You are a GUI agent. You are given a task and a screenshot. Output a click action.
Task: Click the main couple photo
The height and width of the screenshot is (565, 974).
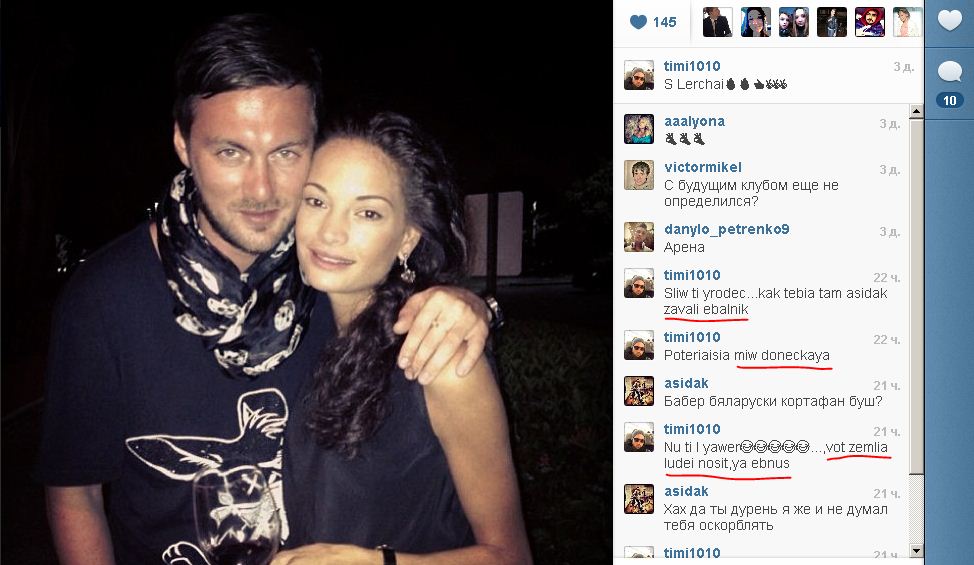click(x=306, y=282)
